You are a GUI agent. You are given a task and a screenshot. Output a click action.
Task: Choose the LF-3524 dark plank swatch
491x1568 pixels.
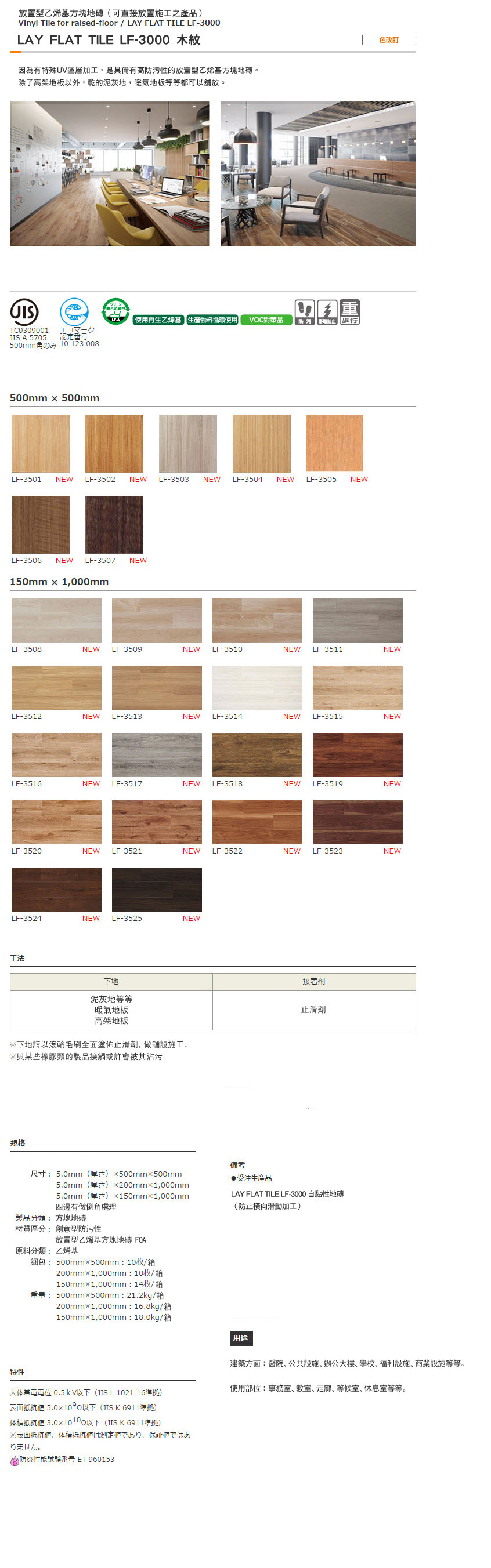(x=57, y=890)
